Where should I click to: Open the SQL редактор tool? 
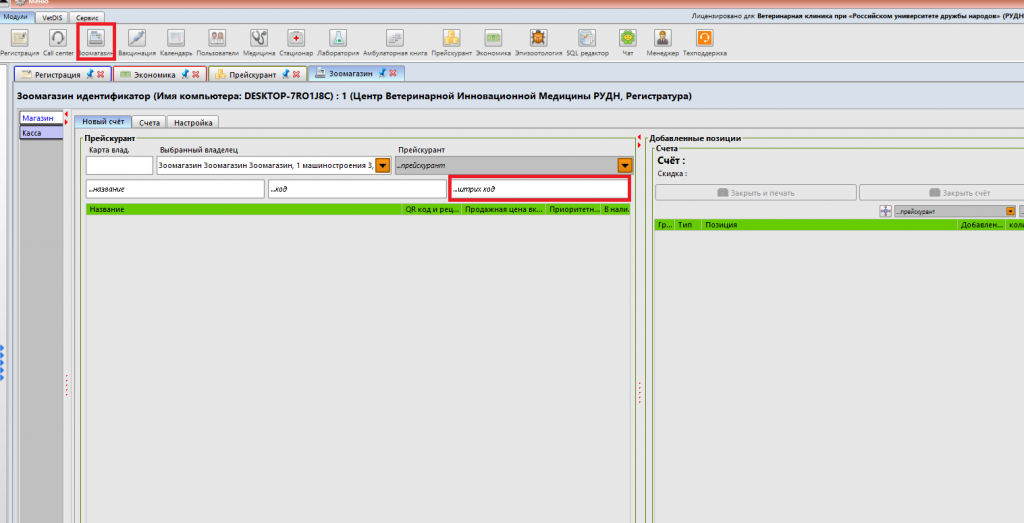pyautogui.click(x=586, y=40)
